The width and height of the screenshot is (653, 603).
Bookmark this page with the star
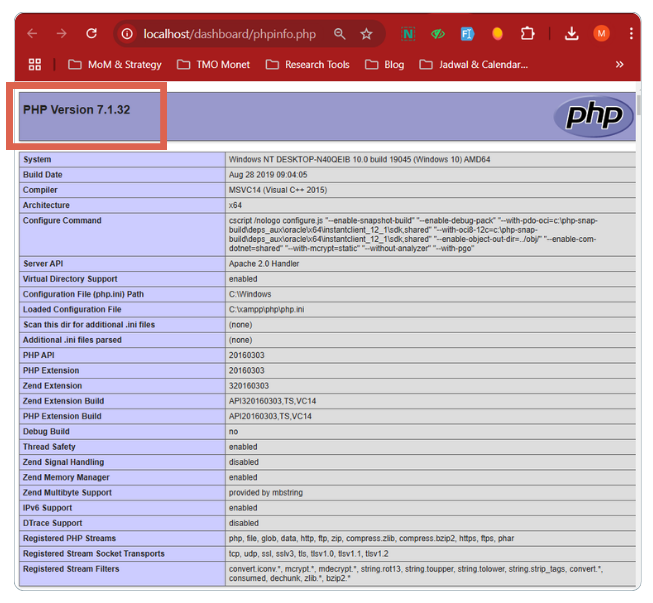[x=366, y=34]
